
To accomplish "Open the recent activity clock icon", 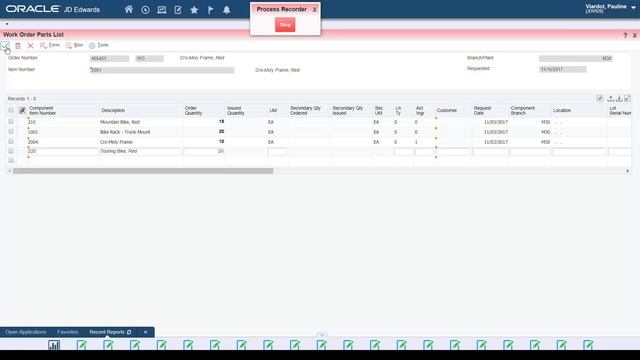I will (x=145, y=10).
